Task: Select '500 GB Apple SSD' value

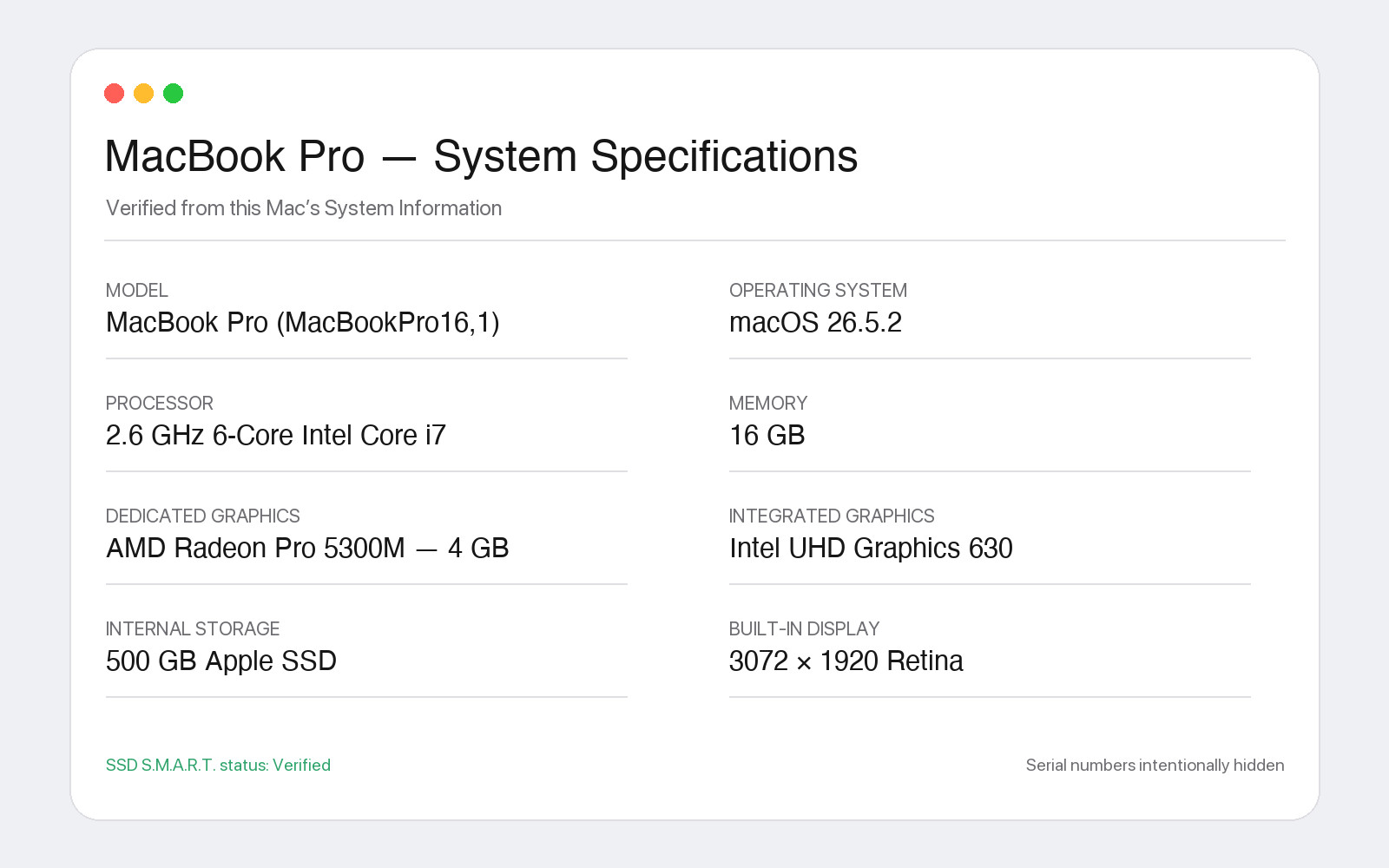Action: tap(221, 661)
